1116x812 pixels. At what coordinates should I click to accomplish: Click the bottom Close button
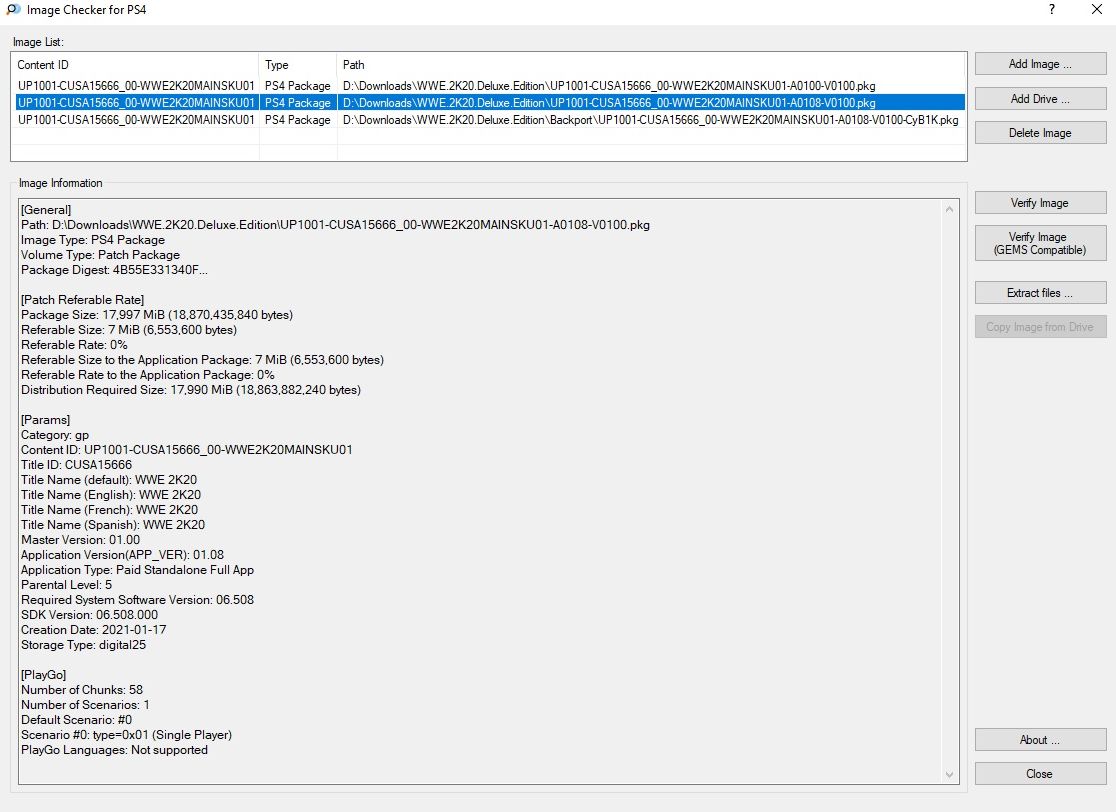pyautogui.click(x=1040, y=774)
